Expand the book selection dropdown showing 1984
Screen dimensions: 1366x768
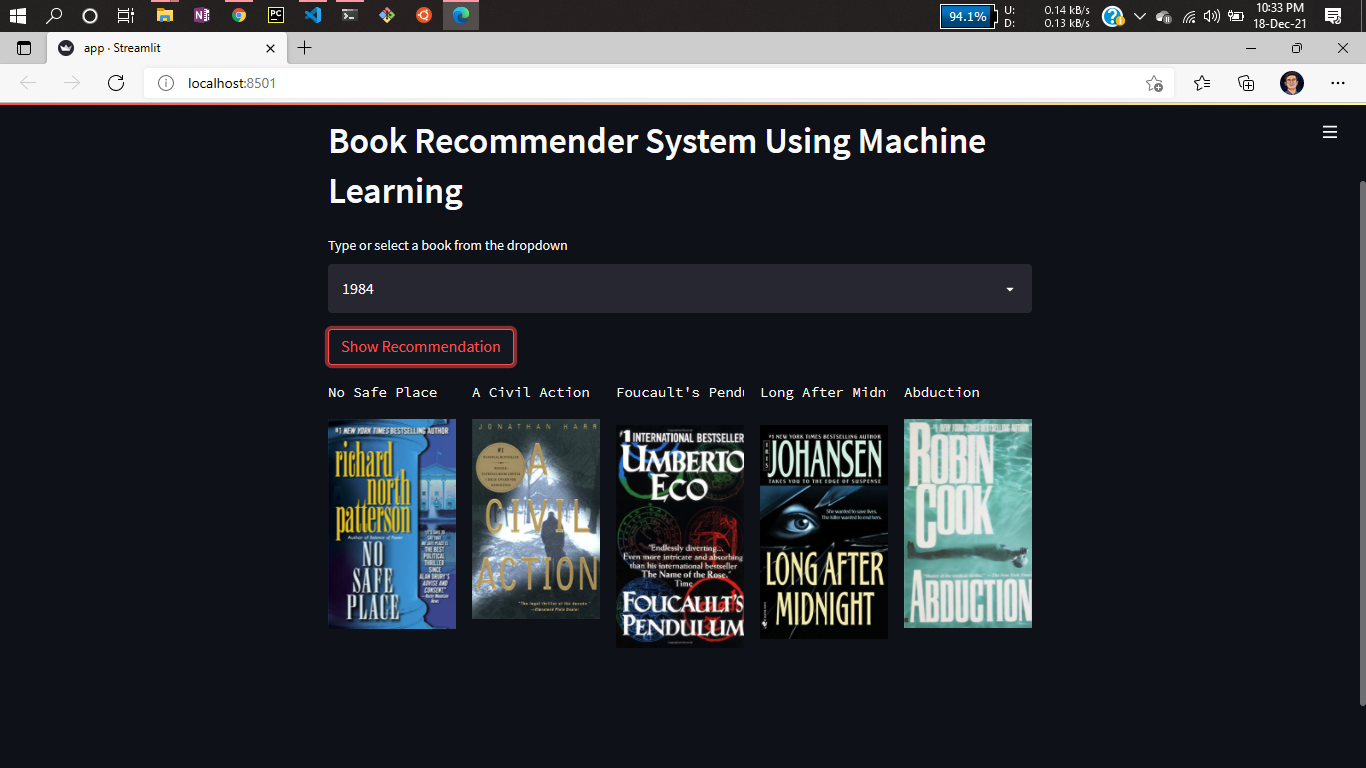680,288
